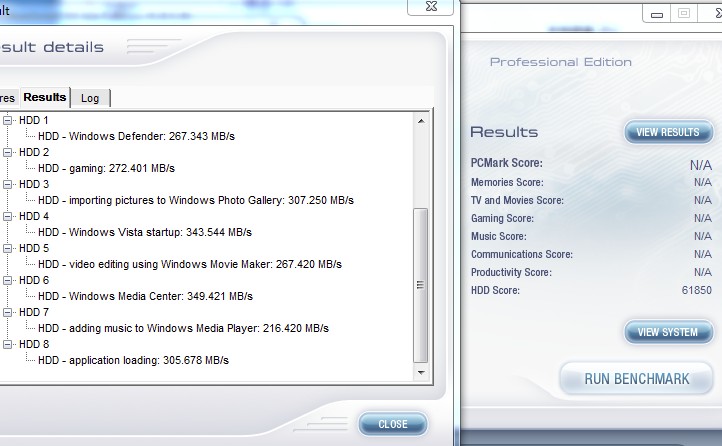Click the Professional Edition heading
This screenshot has height=446, width=722.
560,62
